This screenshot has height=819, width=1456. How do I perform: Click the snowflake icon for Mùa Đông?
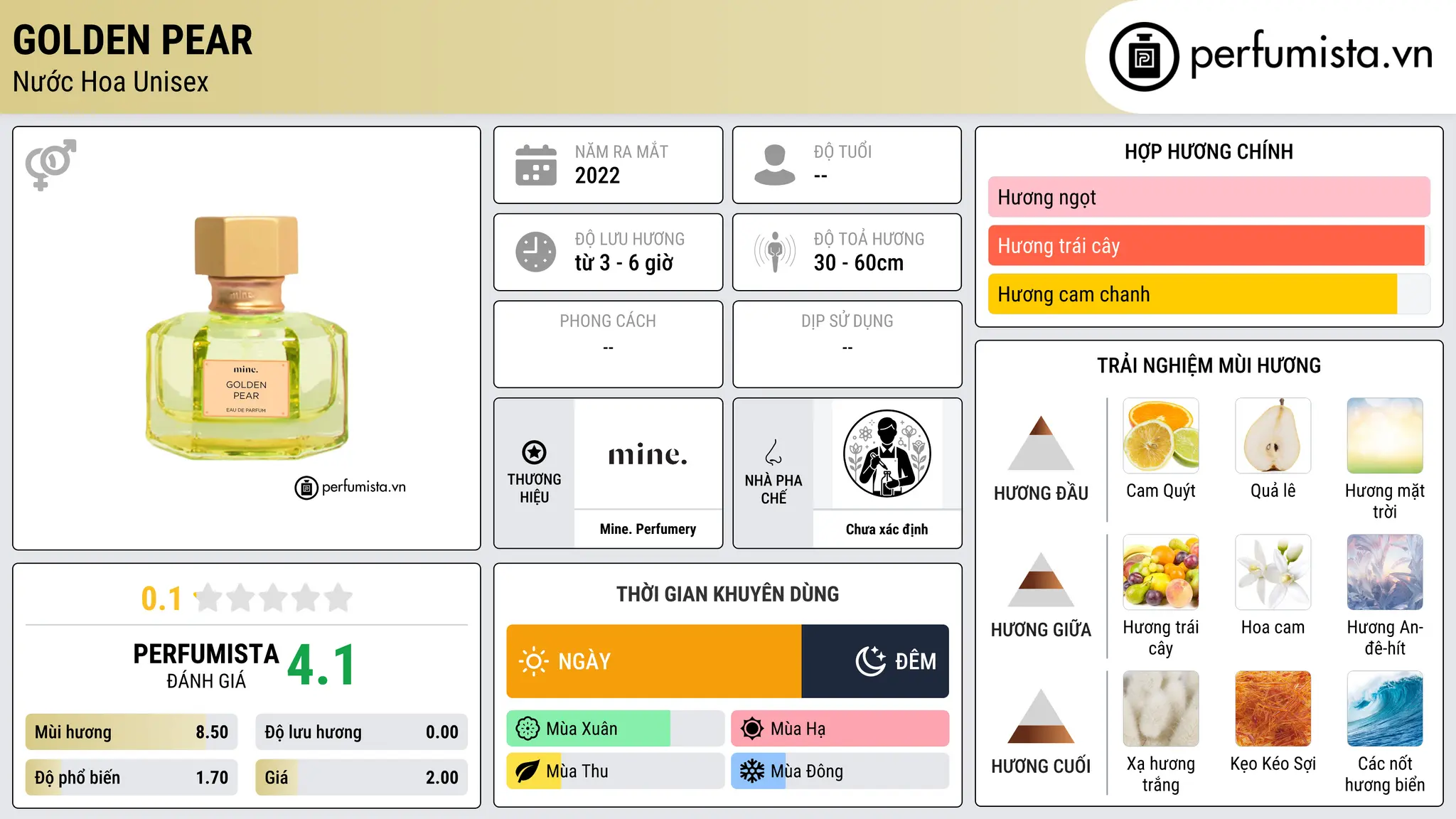pos(752,771)
